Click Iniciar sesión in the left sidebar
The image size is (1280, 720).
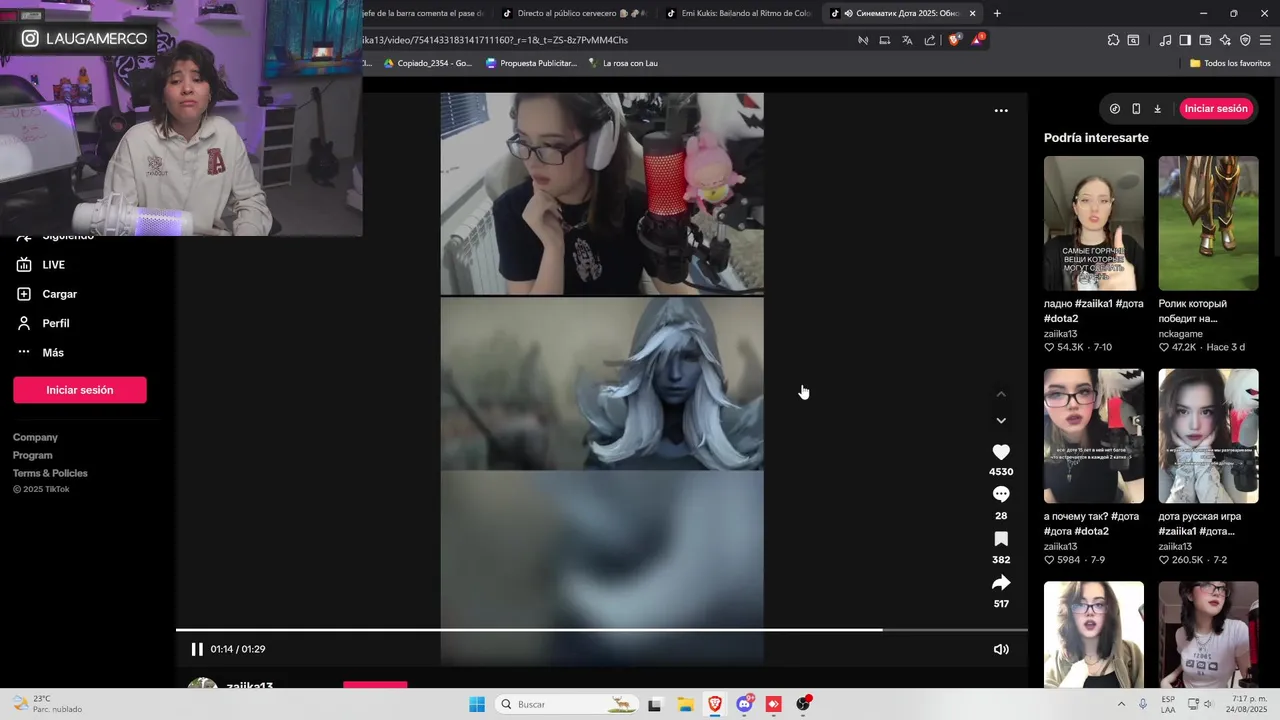click(80, 390)
